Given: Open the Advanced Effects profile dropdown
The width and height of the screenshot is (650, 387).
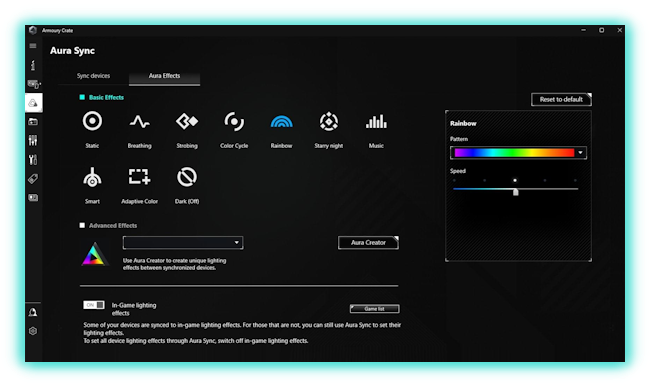Looking at the screenshot, I should click(183, 242).
